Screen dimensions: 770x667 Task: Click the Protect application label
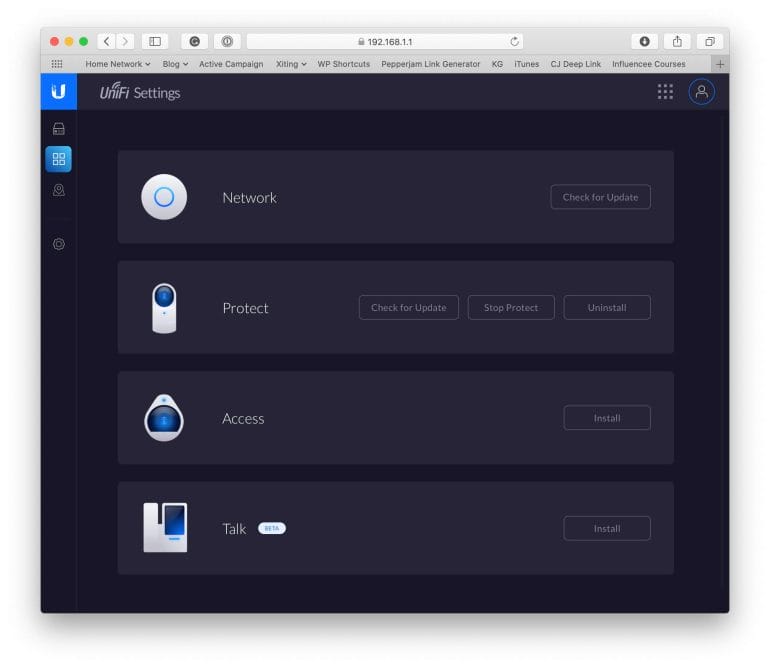[246, 308]
